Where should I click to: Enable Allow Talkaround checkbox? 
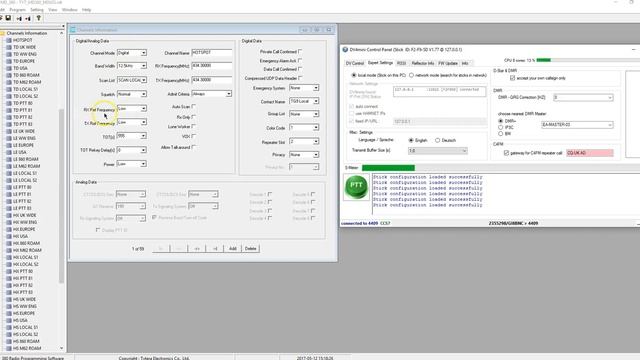click(x=193, y=147)
